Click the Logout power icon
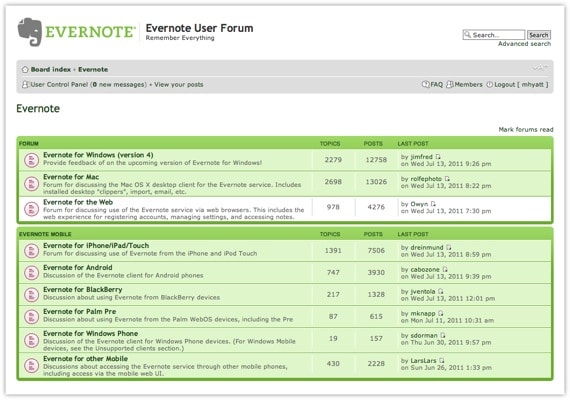 (x=490, y=84)
